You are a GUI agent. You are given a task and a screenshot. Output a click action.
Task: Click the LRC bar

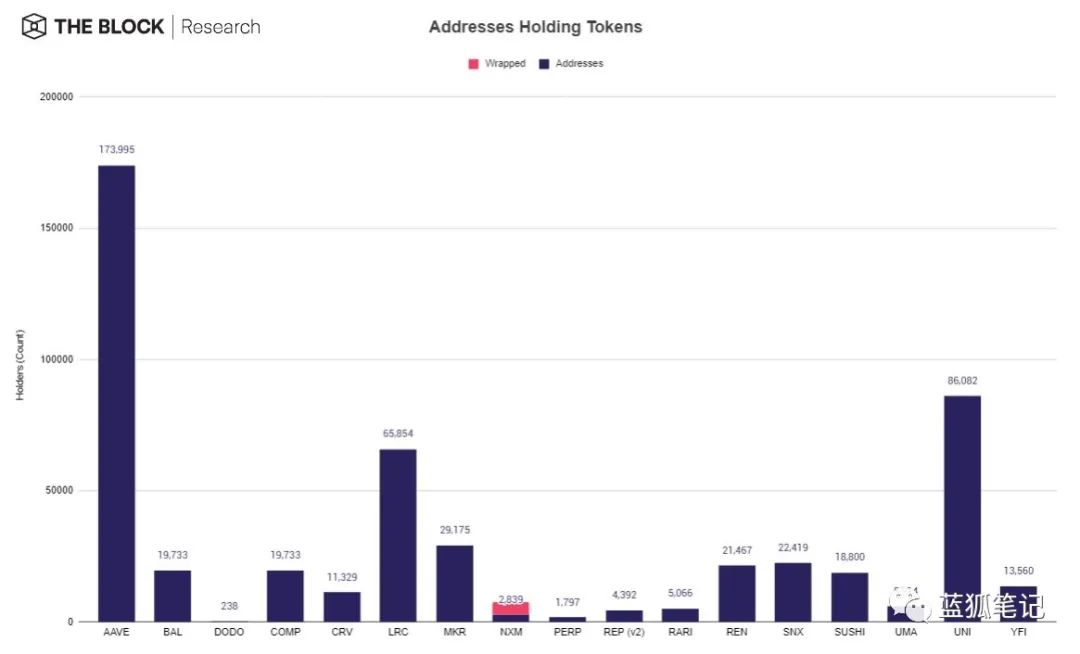398,535
